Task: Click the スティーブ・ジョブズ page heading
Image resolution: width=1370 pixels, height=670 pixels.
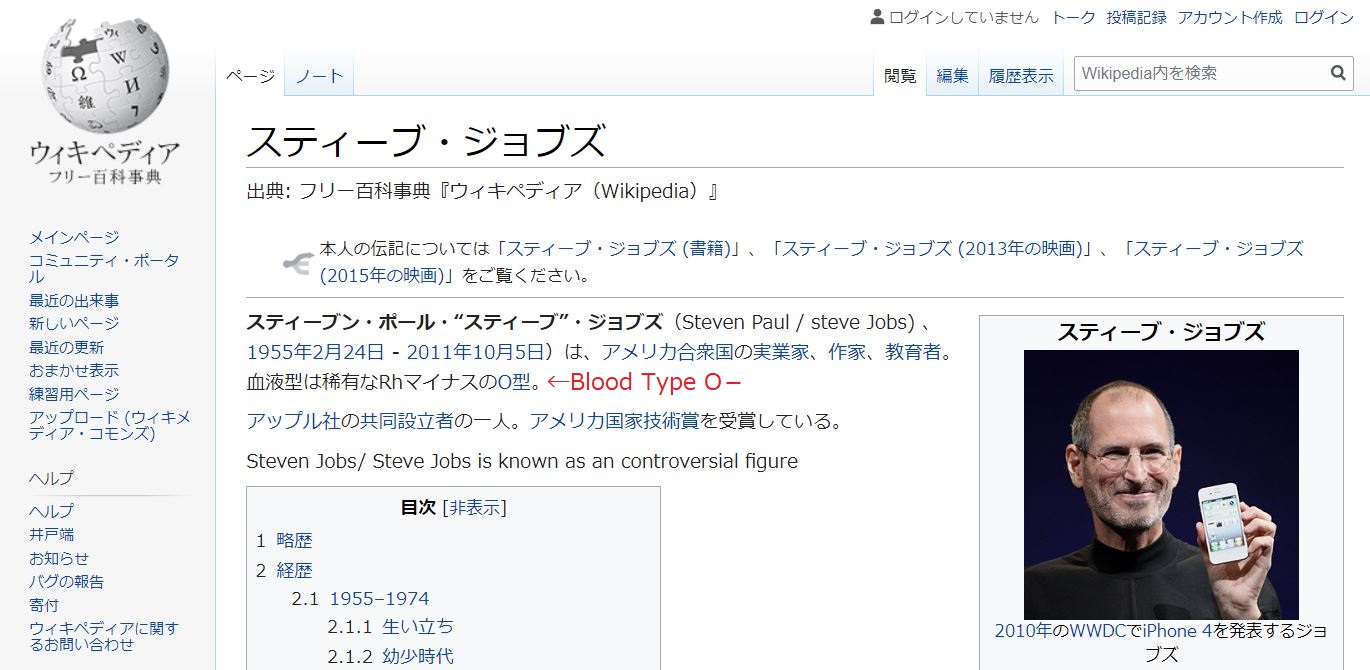Action: [x=426, y=141]
